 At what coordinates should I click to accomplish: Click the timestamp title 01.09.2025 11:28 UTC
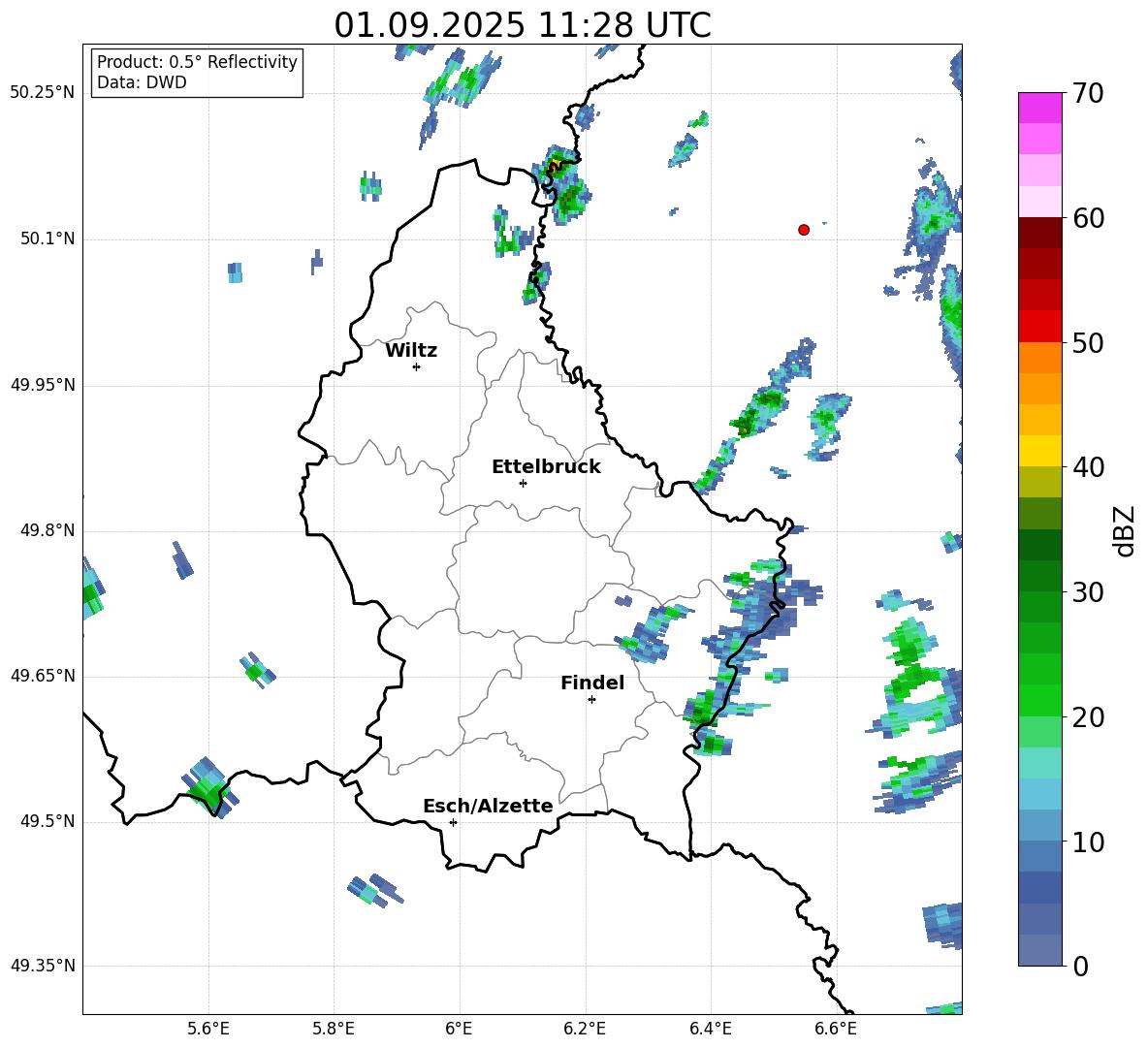[523, 25]
